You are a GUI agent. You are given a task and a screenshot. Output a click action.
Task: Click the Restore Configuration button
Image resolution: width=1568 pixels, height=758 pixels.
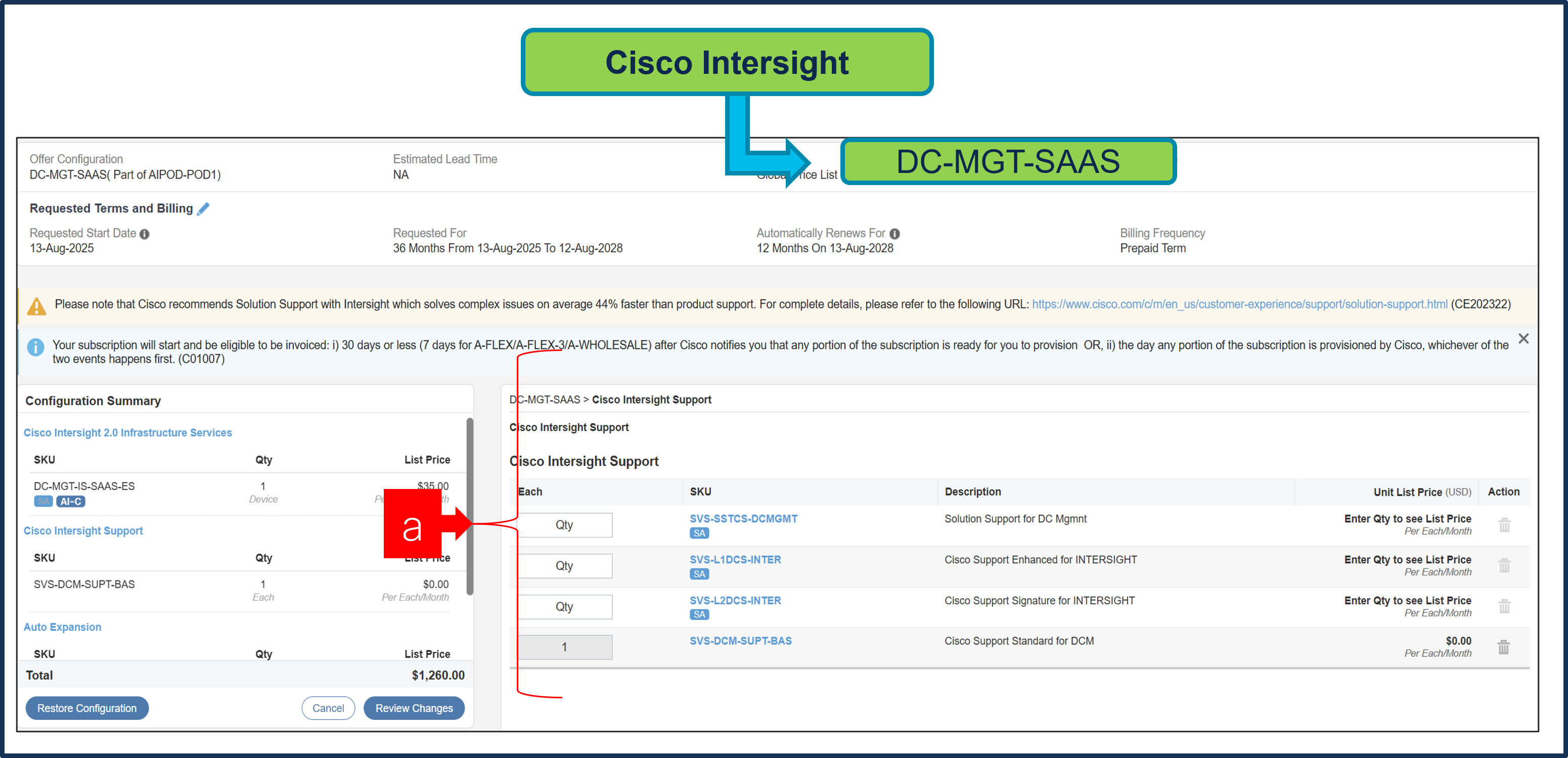tap(86, 708)
